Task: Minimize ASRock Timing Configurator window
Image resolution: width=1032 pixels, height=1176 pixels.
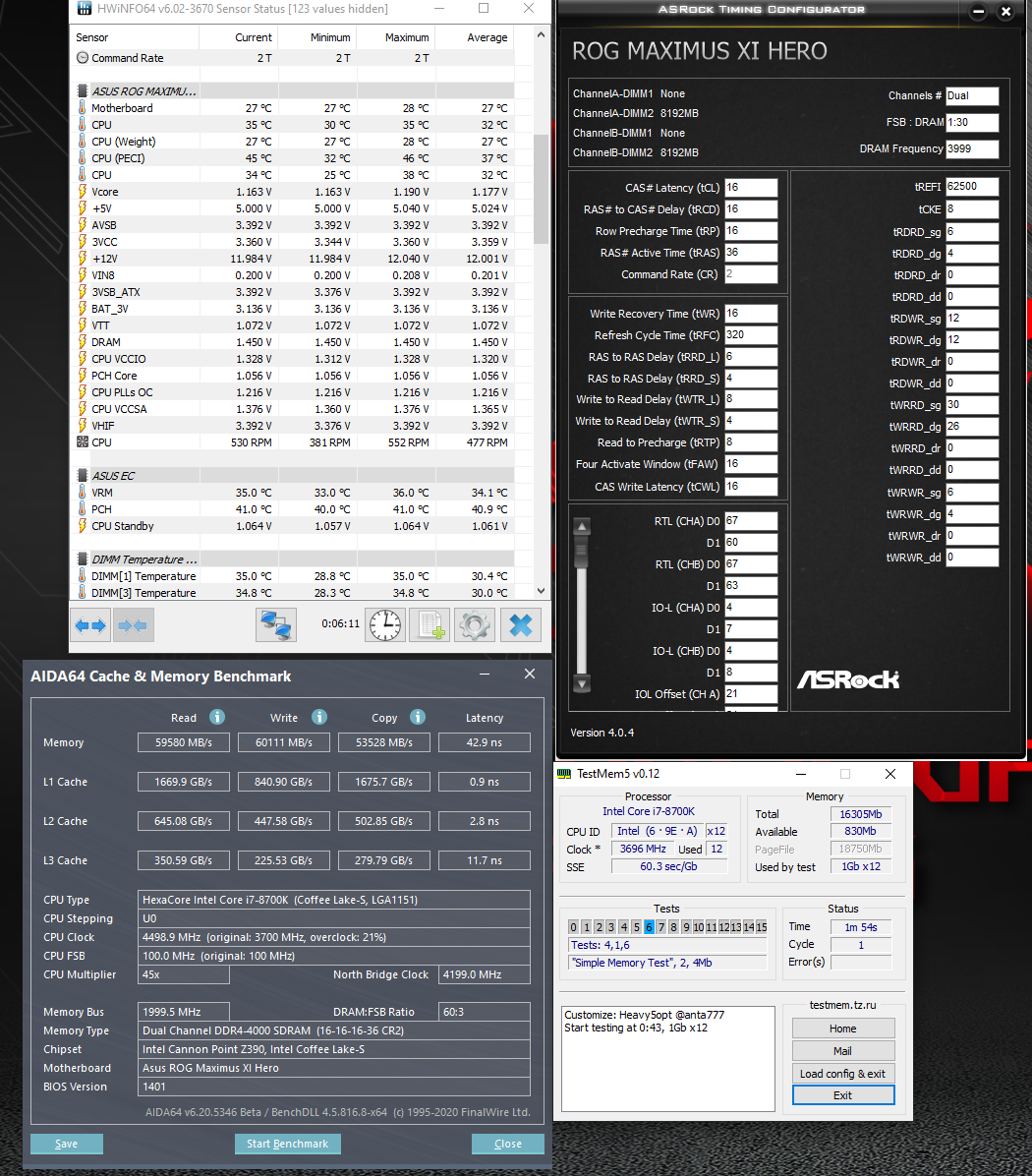Action: coord(978,11)
